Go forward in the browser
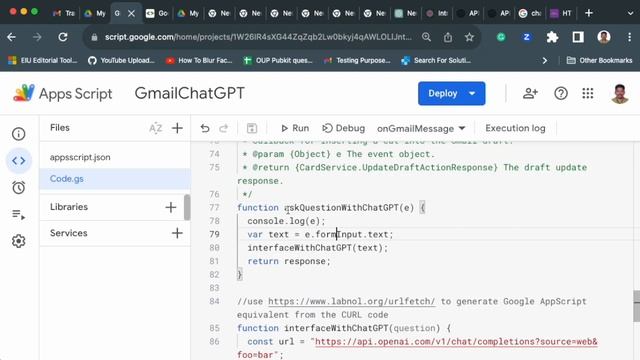The width and height of the screenshot is (640, 360). pos(37,37)
